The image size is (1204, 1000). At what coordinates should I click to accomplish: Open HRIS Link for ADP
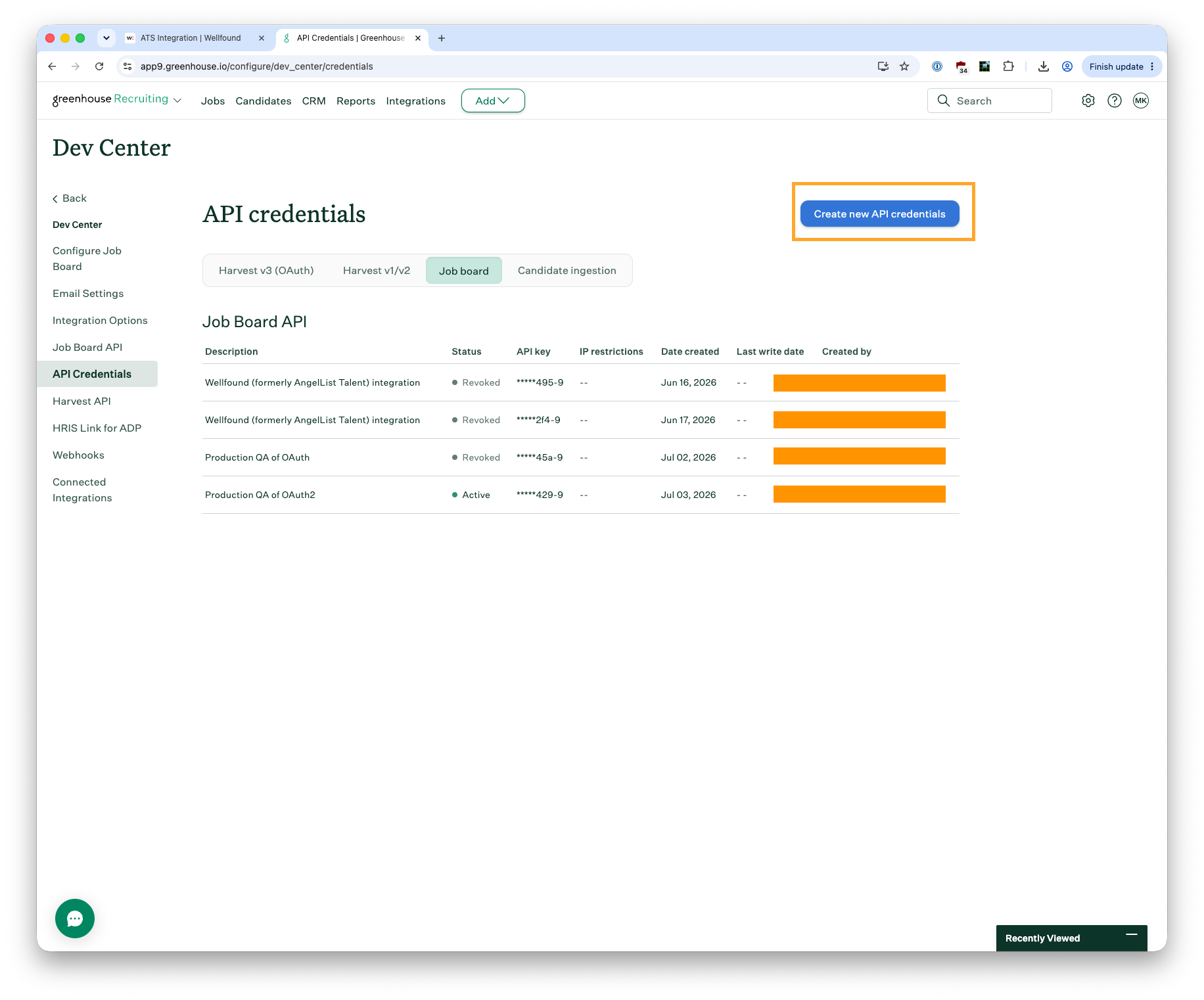point(97,428)
